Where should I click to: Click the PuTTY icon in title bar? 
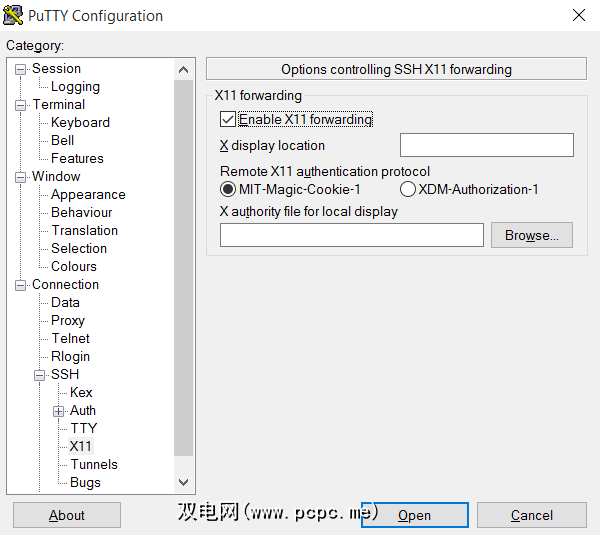[x=13, y=15]
